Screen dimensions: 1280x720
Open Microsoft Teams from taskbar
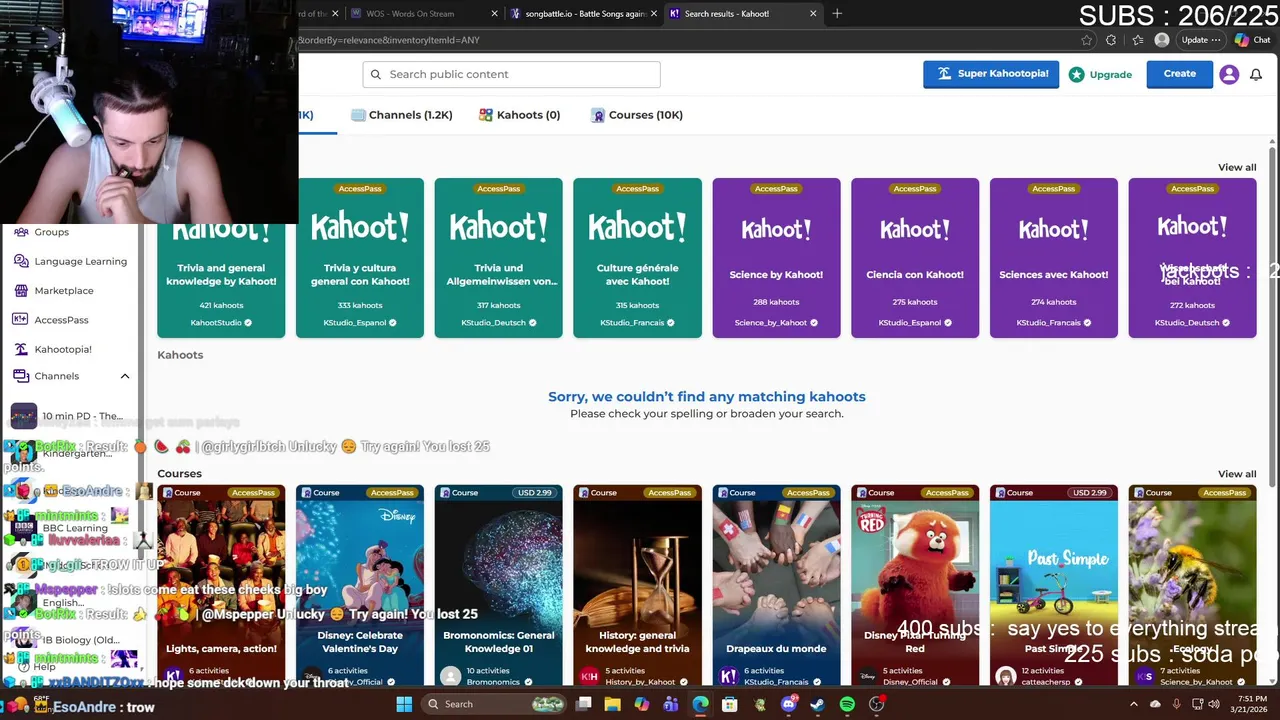pyautogui.click(x=671, y=704)
